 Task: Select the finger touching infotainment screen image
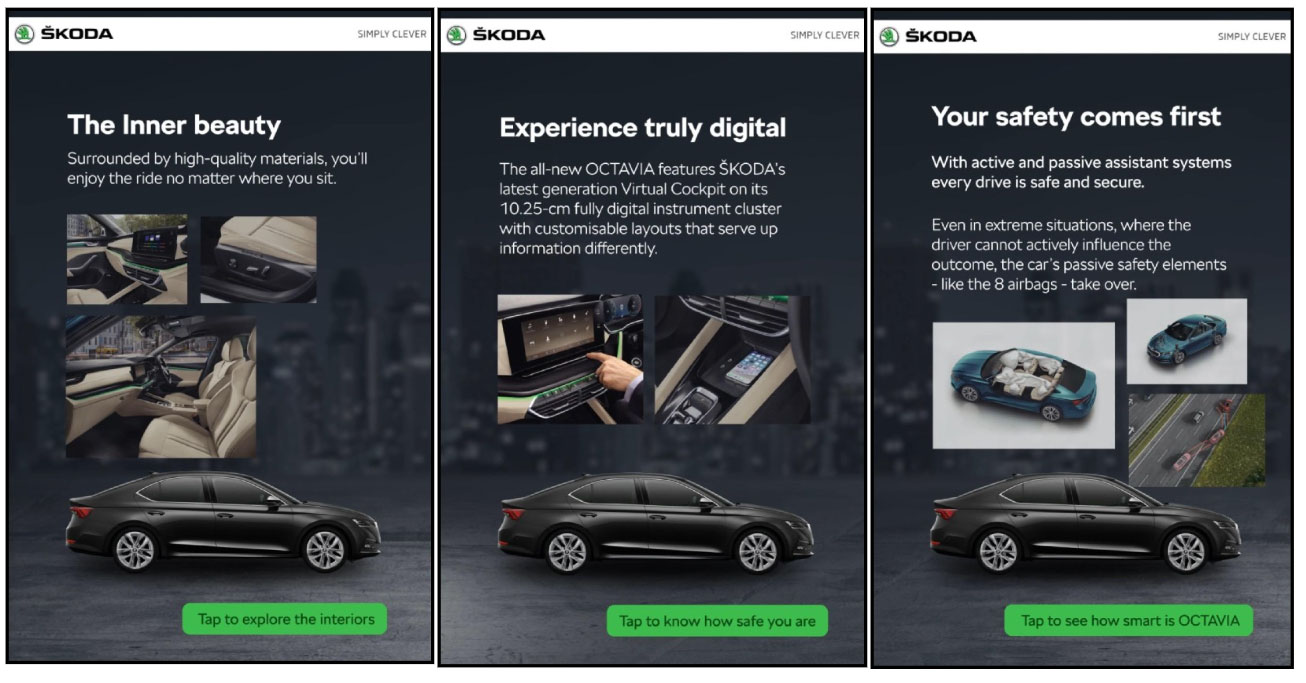tap(570, 359)
